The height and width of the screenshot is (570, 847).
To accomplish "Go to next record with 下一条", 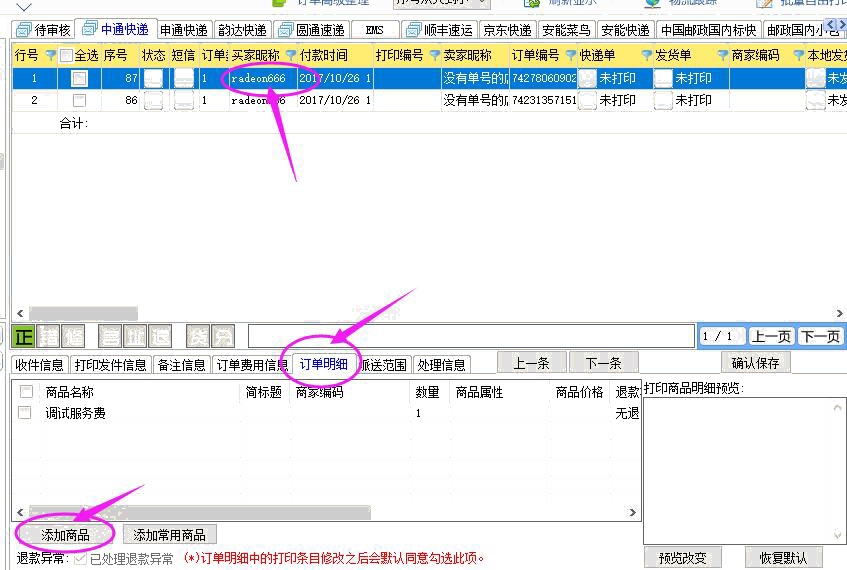I will 604,363.
